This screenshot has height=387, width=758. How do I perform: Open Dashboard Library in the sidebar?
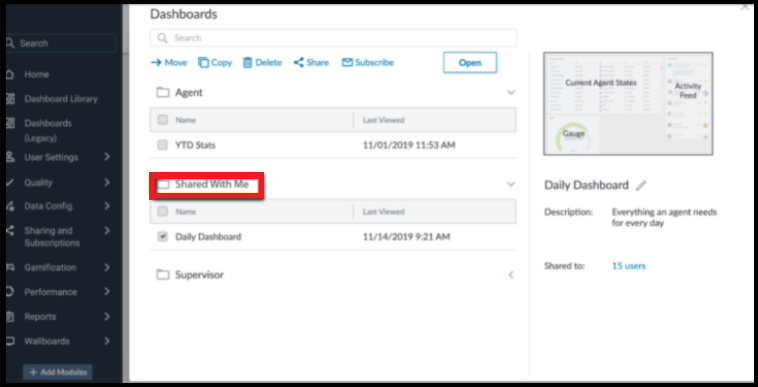61,99
